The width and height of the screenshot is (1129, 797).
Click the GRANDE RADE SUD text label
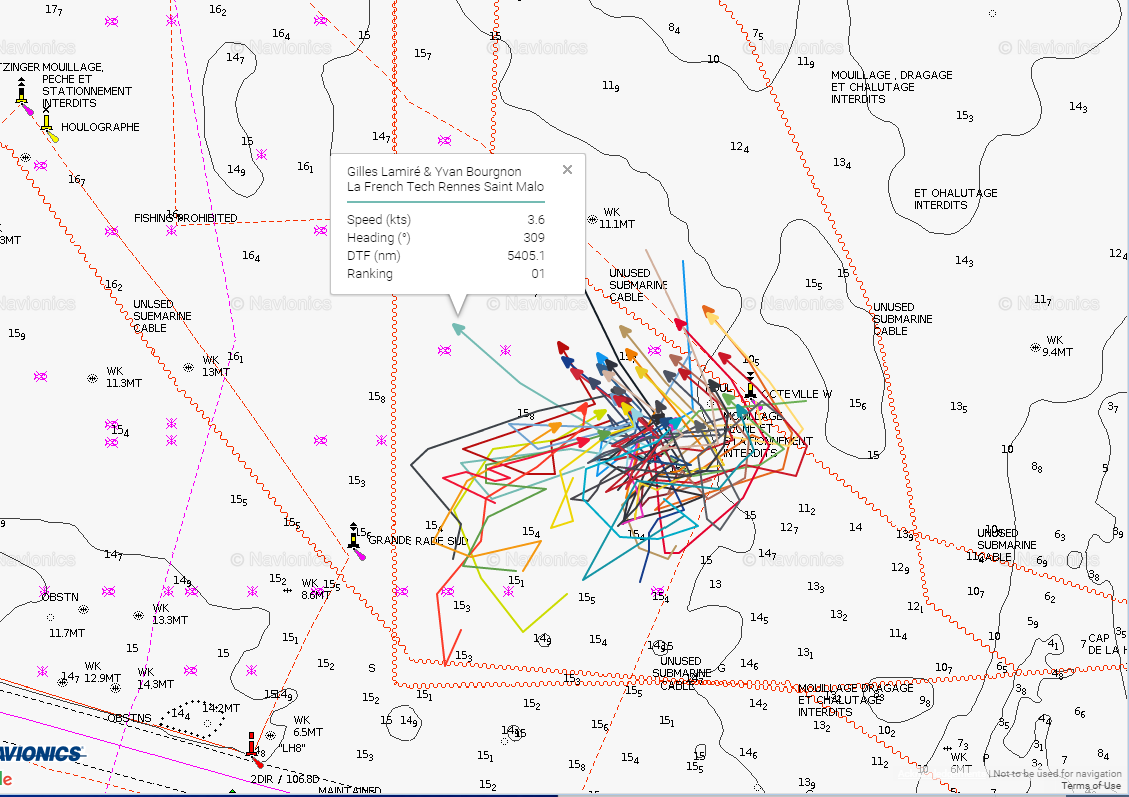pos(418,541)
